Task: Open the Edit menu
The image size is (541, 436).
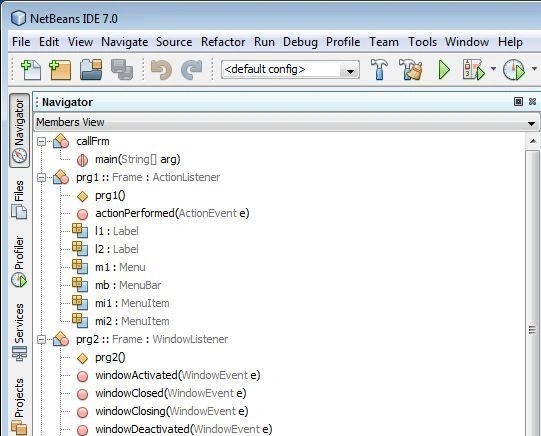Action: [49, 42]
